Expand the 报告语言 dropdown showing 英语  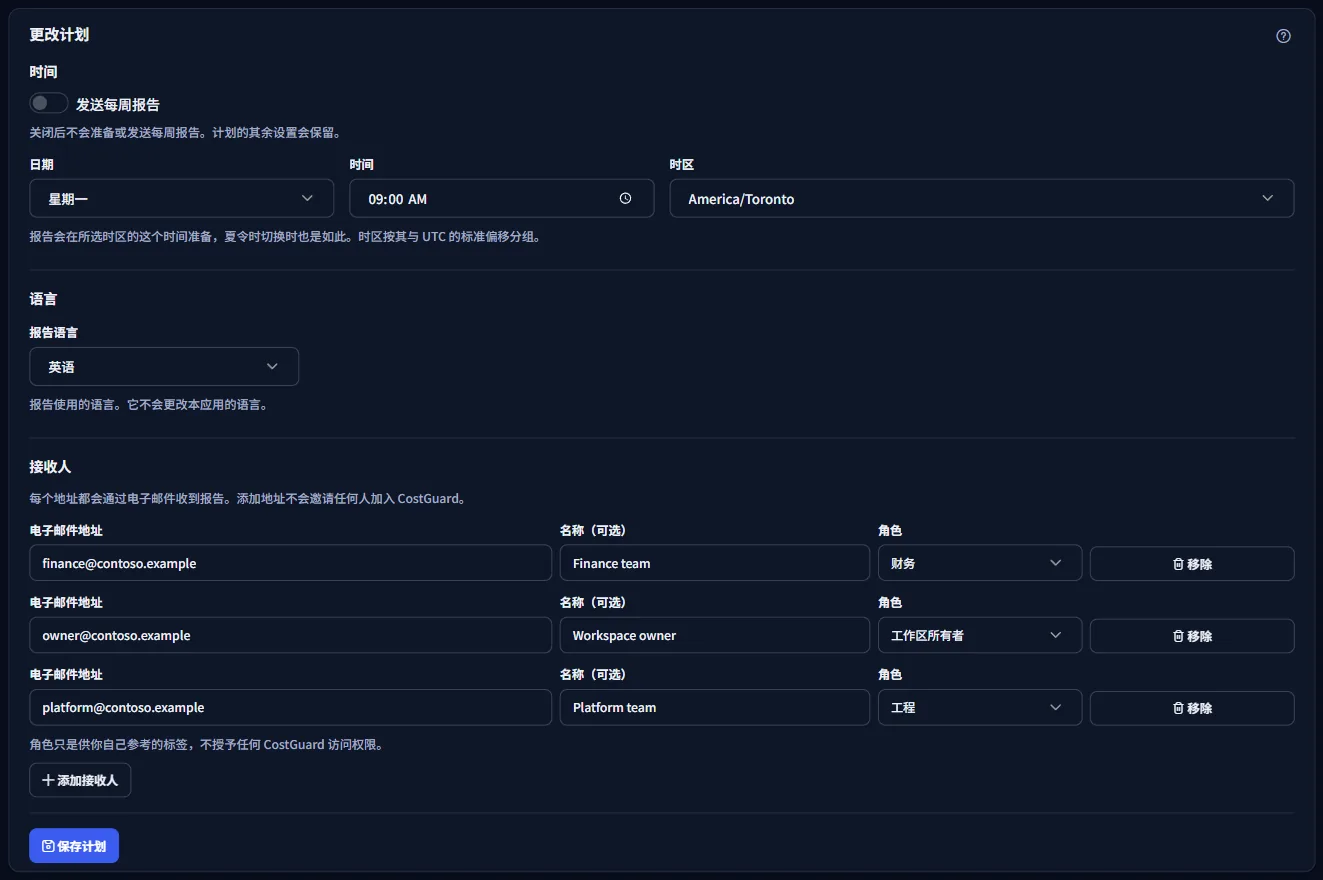(x=164, y=366)
